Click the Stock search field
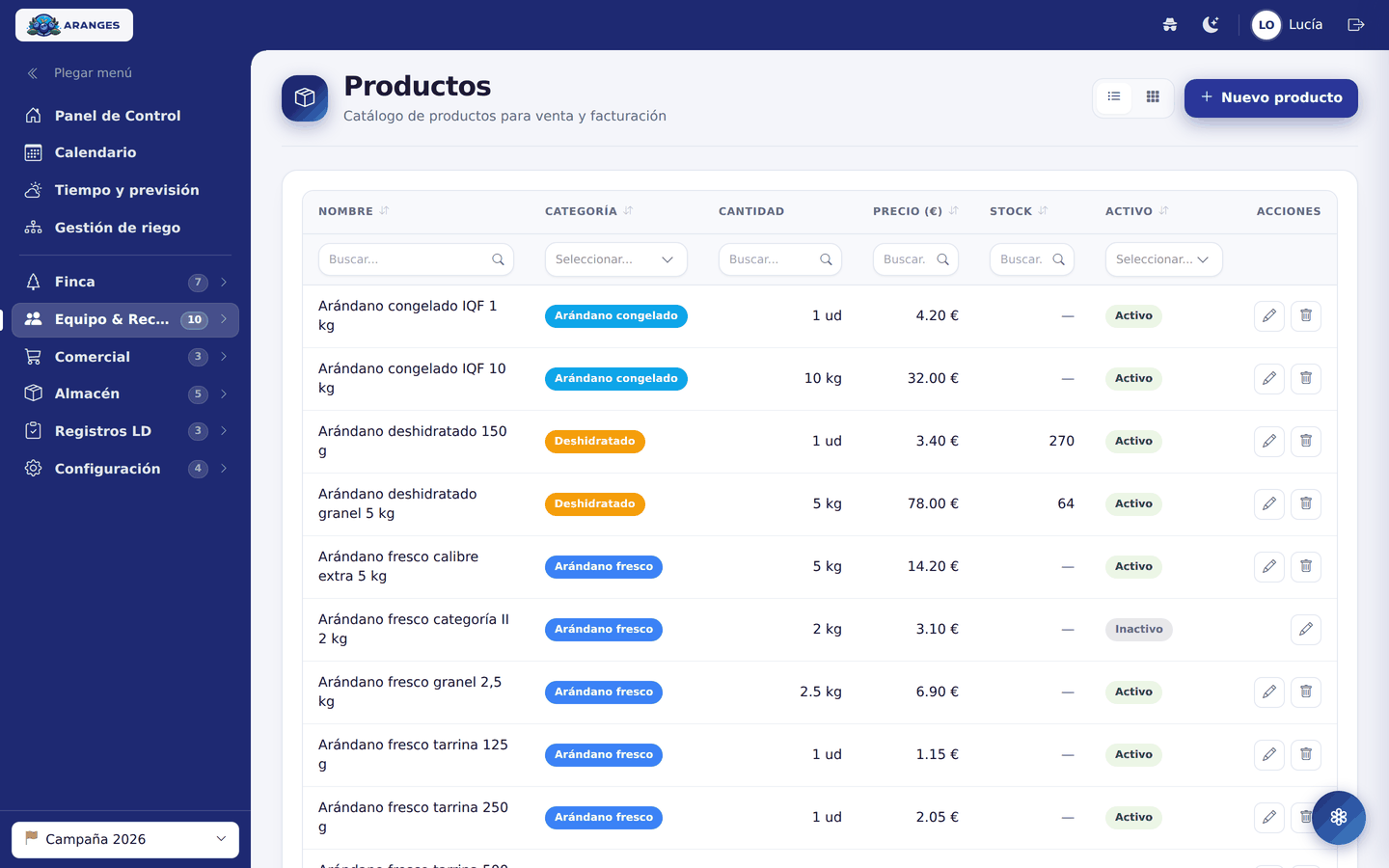Viewport: 1389px width, 868px height. (x=1032, y=259)
